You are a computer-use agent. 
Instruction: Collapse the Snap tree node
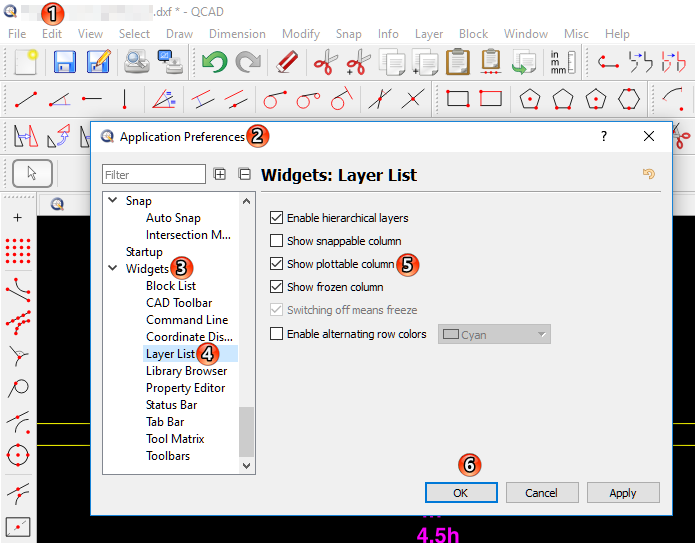click(112, 201)
